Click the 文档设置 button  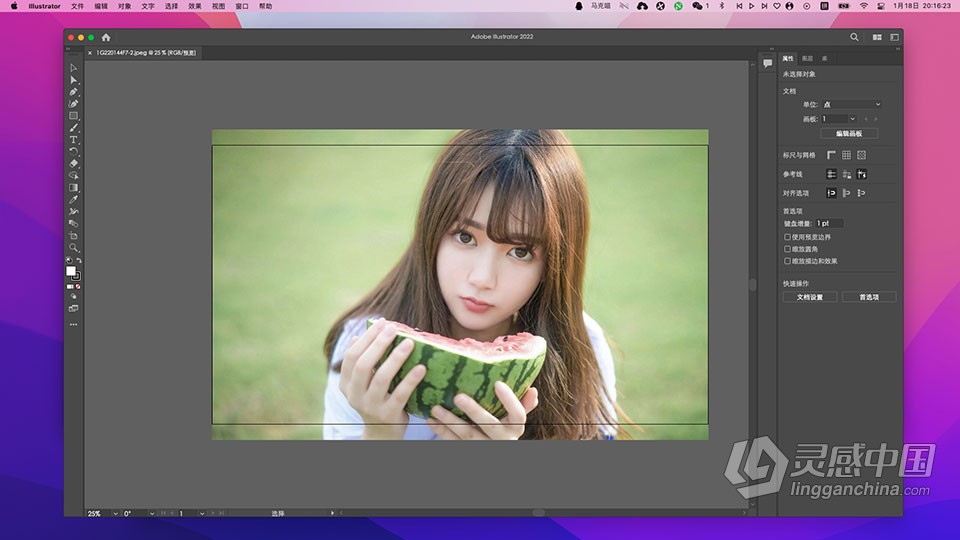pos(809,297)
